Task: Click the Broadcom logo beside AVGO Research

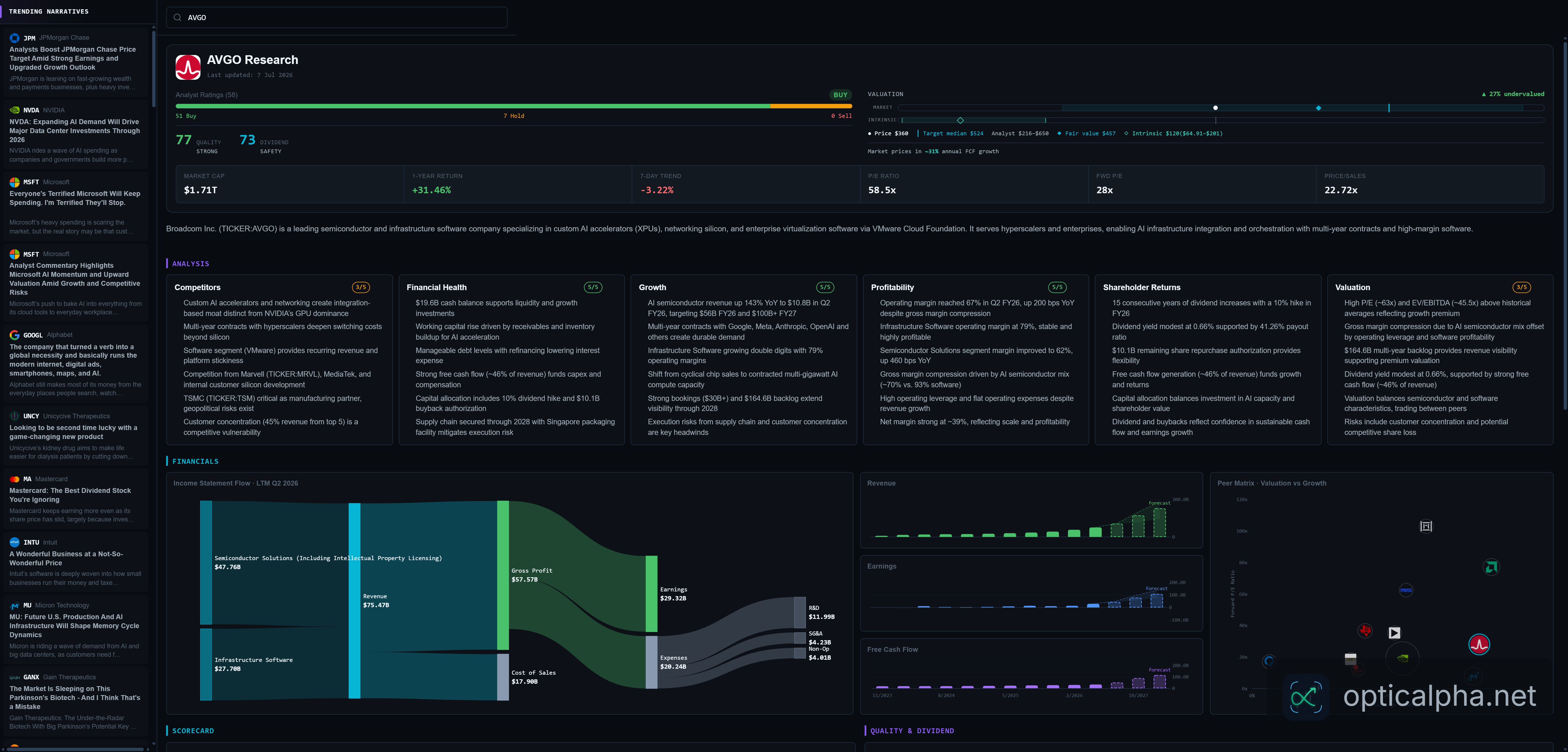Action: (x=188, y=67)
